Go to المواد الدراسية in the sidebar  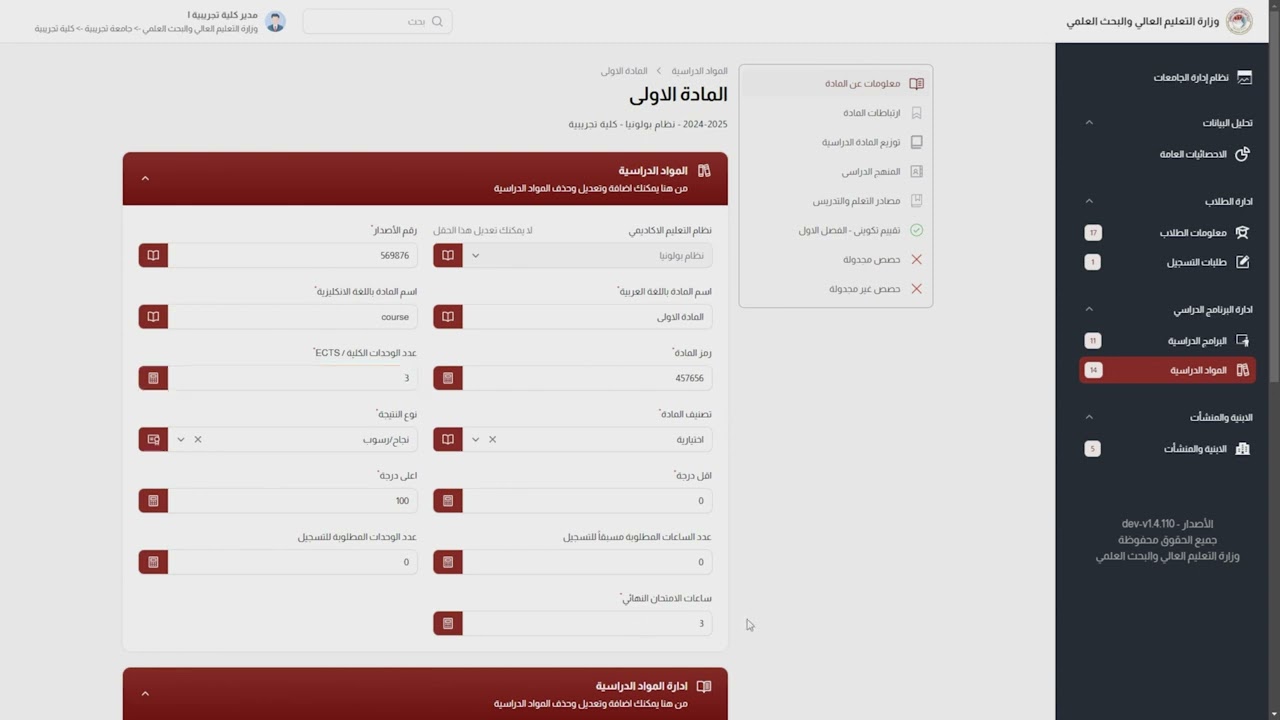(x=1167, y=370)
